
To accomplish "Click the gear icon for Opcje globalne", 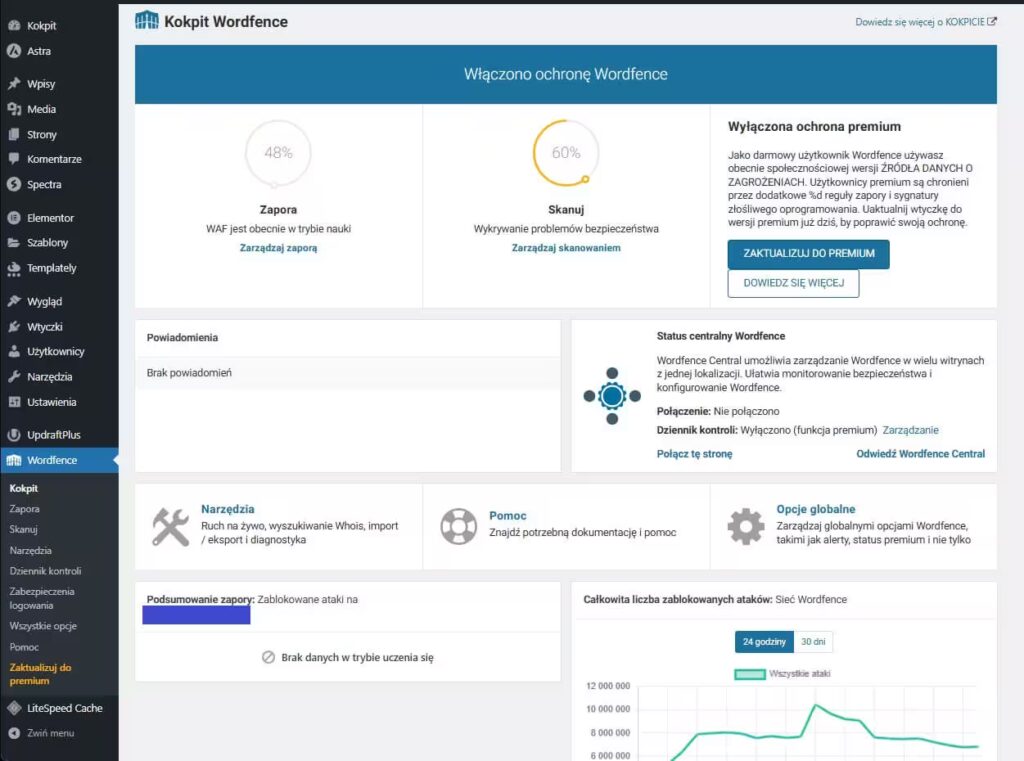I will point(746,526).
